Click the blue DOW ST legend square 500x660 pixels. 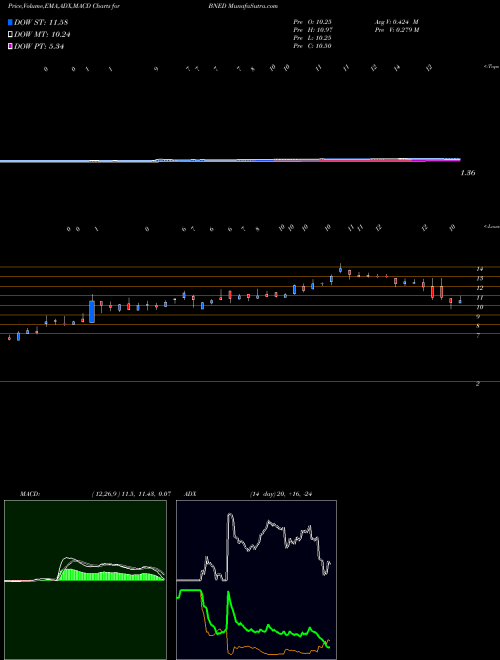(10, 22)
